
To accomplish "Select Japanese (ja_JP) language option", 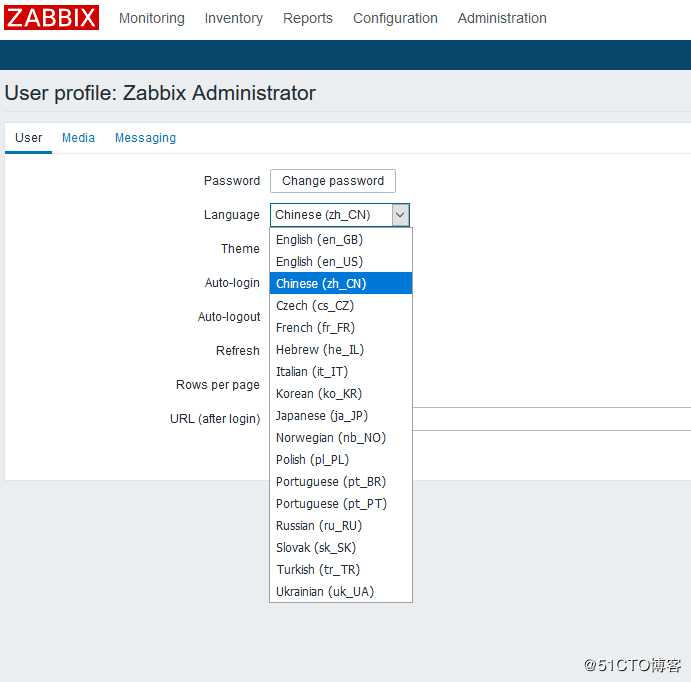I will coord(341,416).
